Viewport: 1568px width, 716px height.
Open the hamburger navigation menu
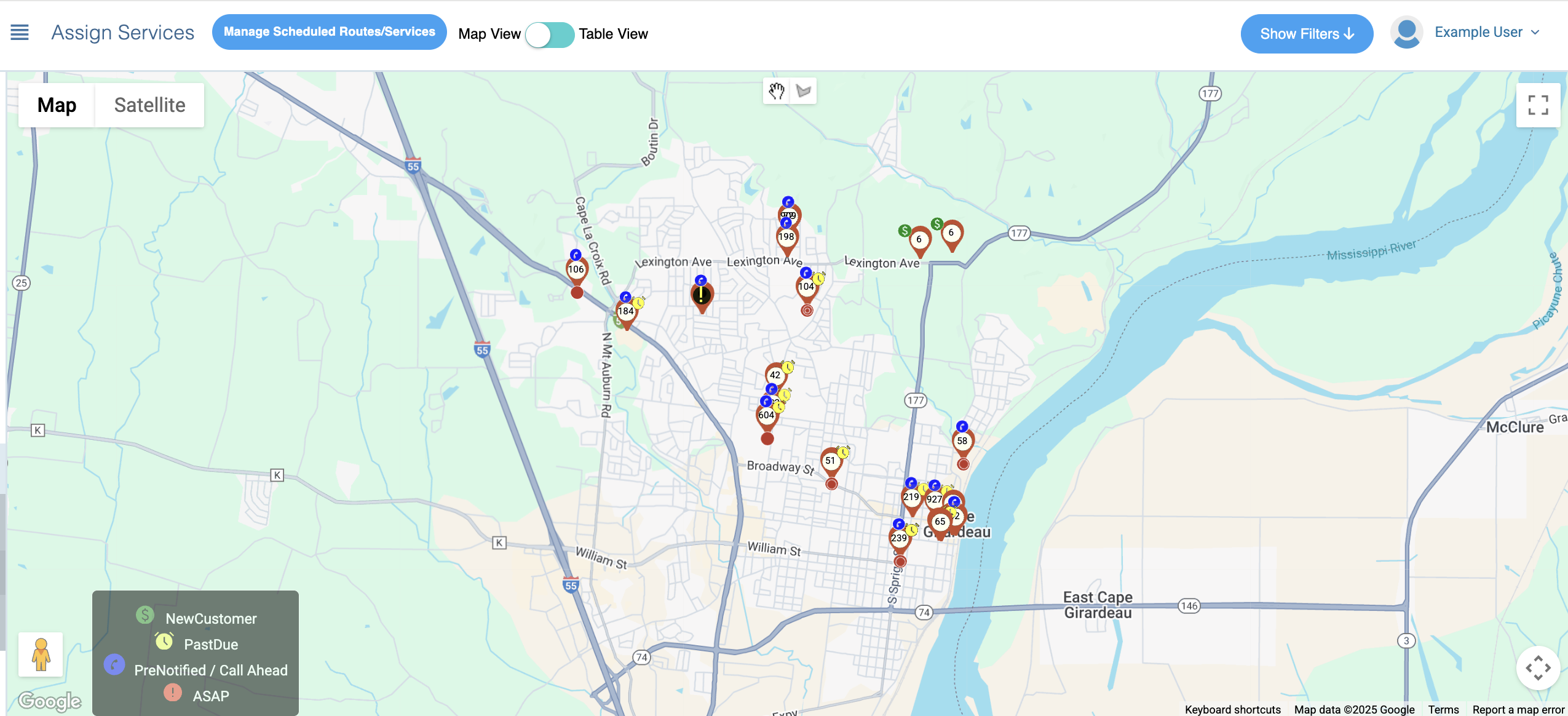click(20, 33)
